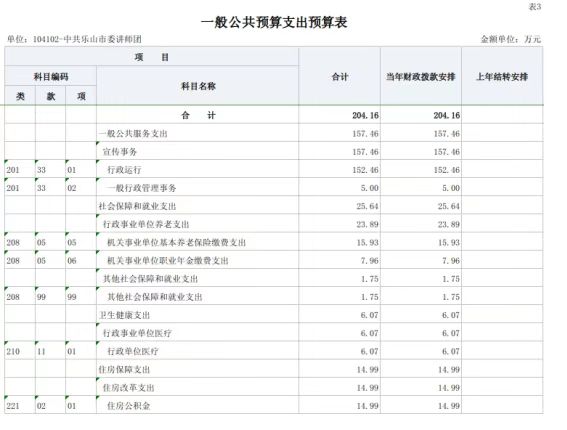Select the 152.46 value in 合计 column
567x430 pixels.
click(365, 170)
